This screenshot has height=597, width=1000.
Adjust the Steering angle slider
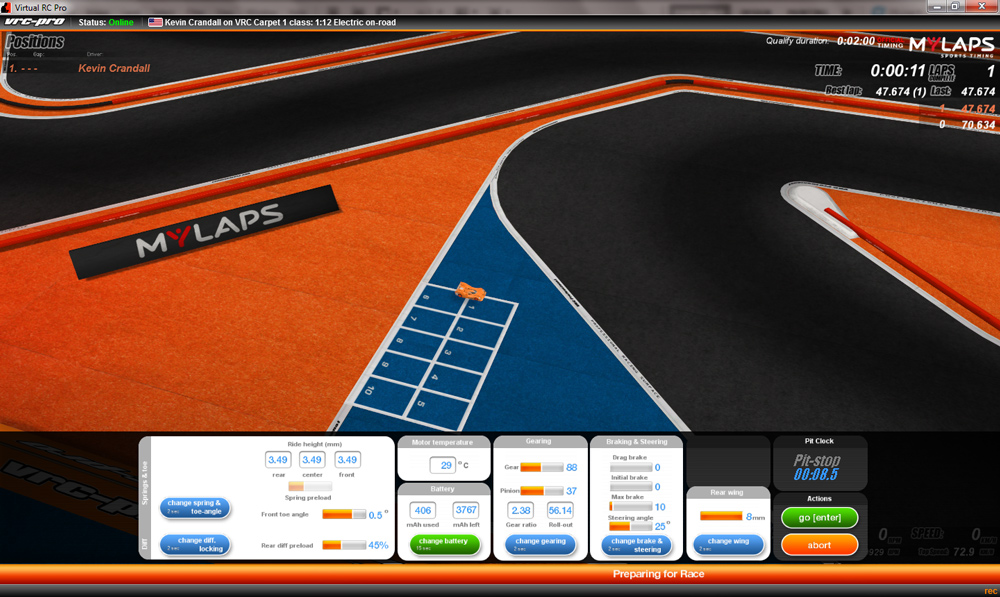tap(631, 526)
